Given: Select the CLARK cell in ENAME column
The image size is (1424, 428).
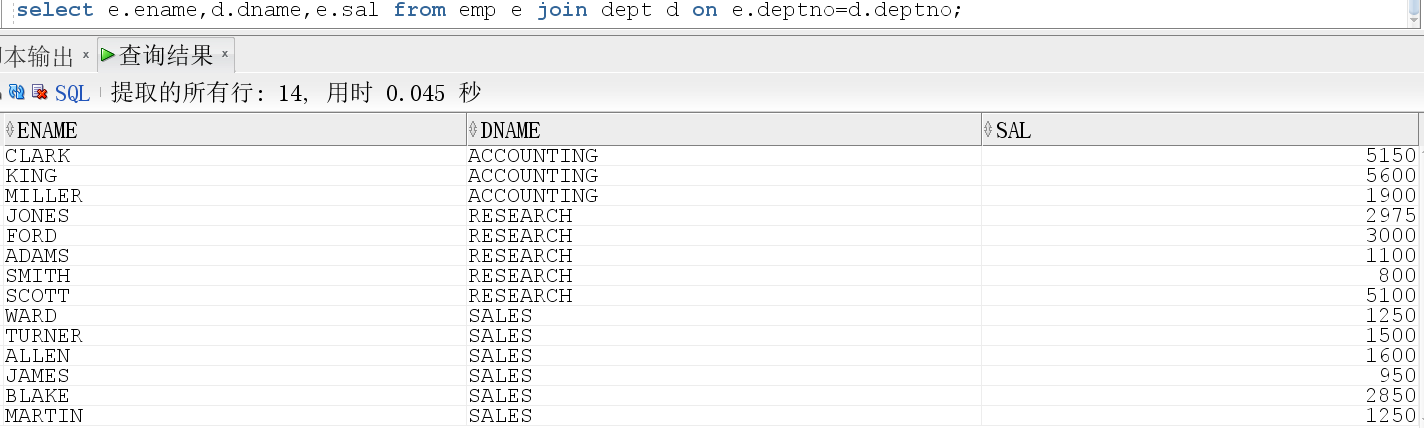Looking at the screenshot, I should 38,156.
